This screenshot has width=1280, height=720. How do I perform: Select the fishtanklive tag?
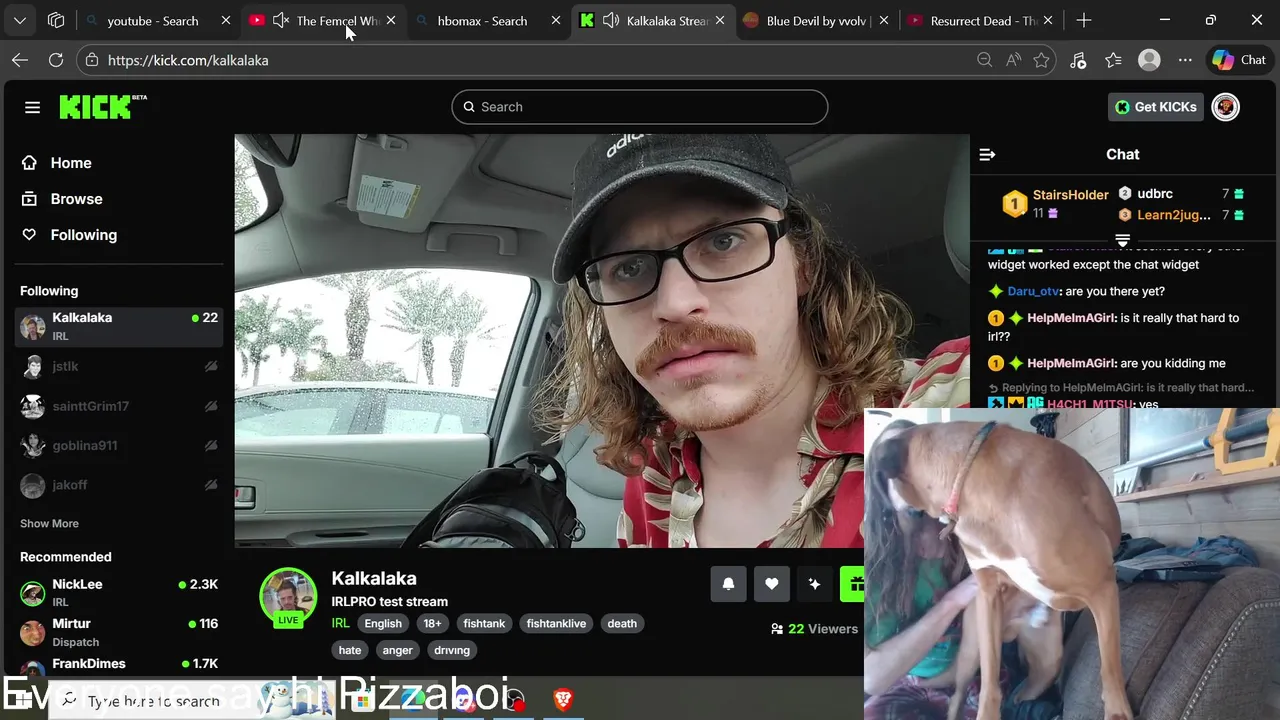coord(556,623)
